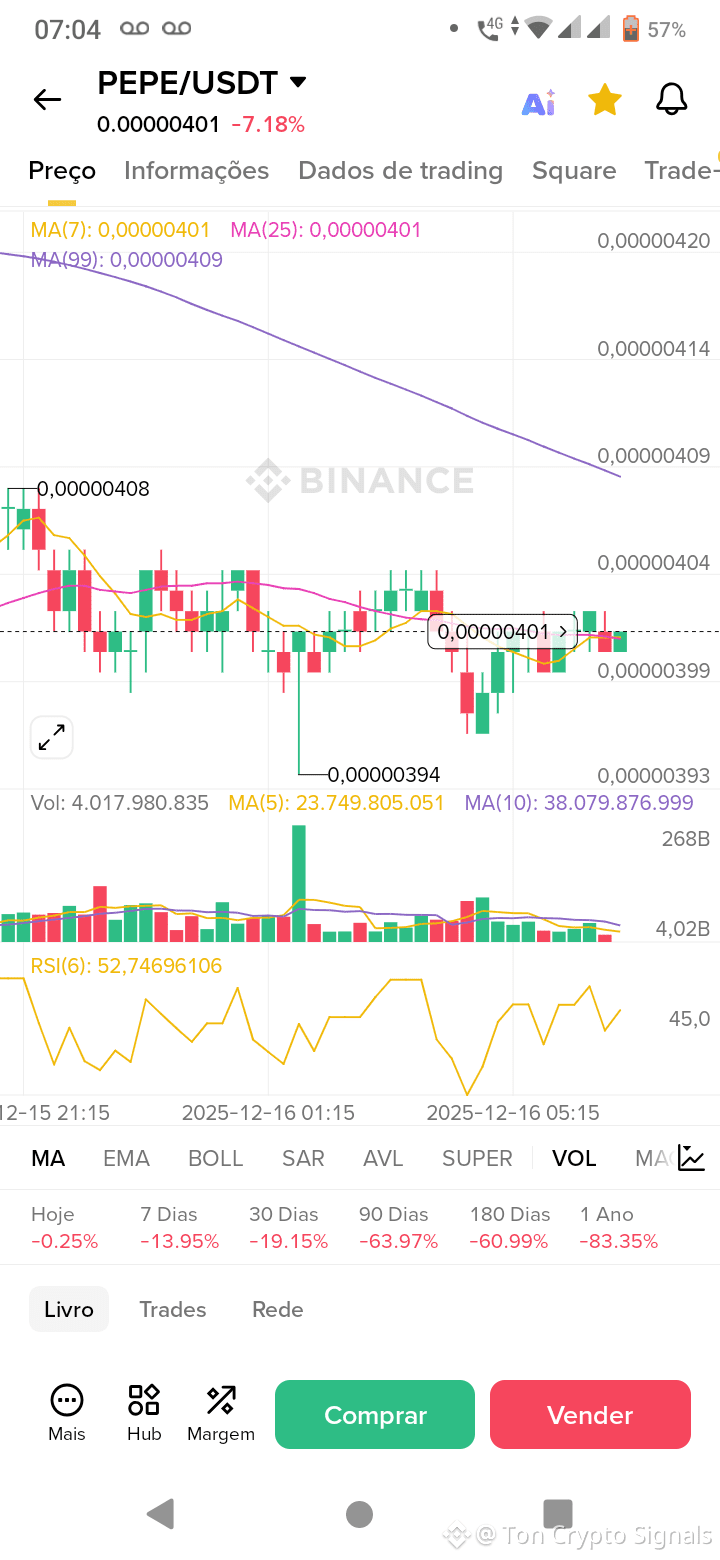Image resolution: width=720 pixels, height=1560 pixels.
Task: Select the 7 Dias performance period
Action: pos(179,1227)
